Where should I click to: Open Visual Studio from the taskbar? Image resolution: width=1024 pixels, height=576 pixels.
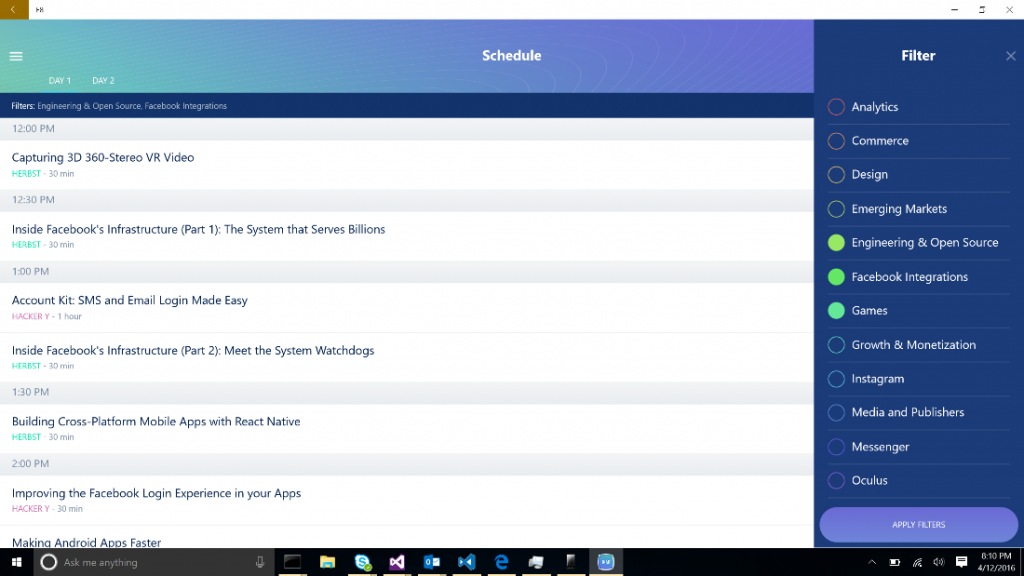point(397,562)
